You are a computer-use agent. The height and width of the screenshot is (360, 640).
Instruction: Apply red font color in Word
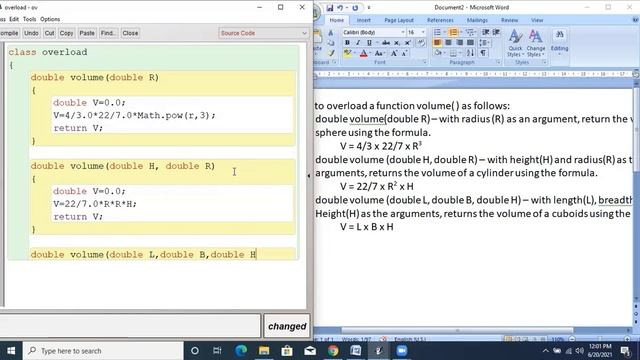(x=364, y=53)
